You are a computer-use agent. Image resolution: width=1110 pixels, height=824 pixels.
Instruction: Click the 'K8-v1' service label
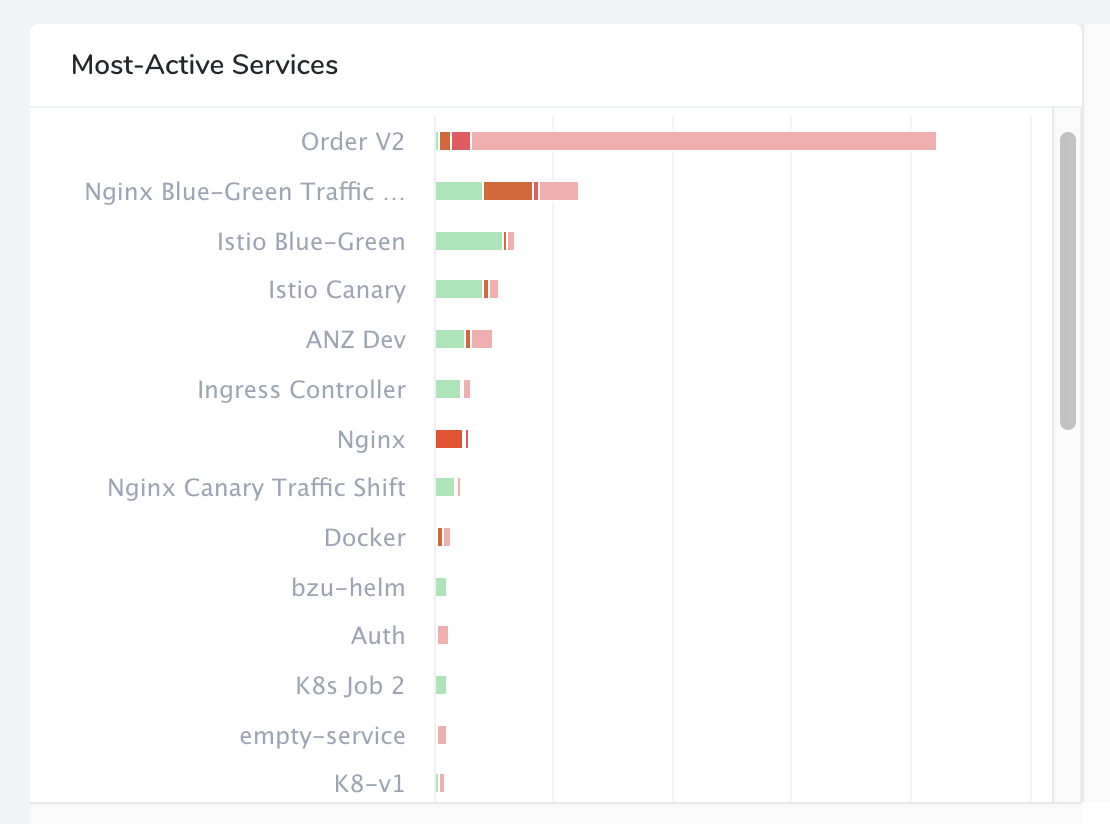pos(370,784)
